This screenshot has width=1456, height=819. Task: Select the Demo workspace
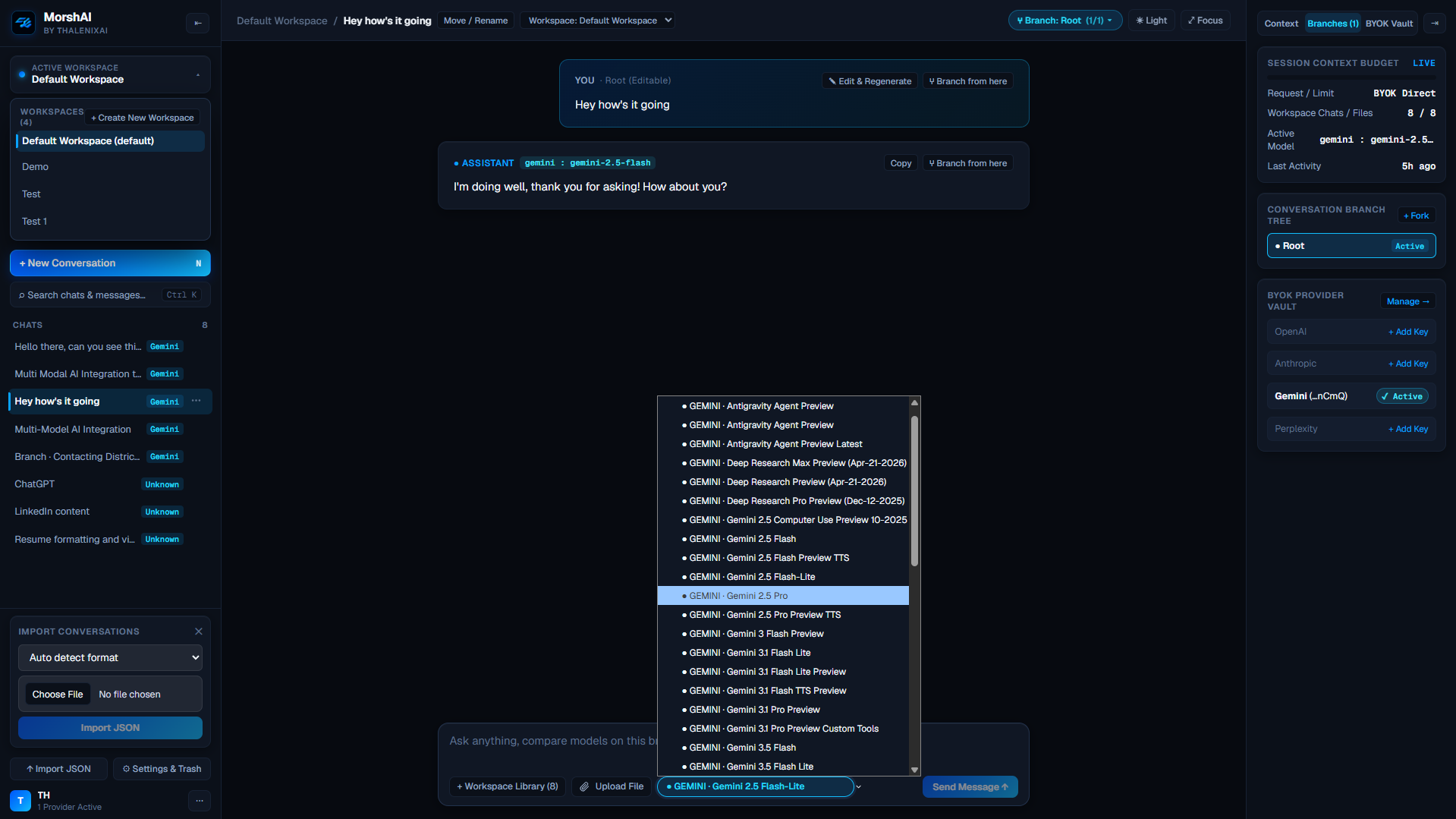(x=110, y=167)
